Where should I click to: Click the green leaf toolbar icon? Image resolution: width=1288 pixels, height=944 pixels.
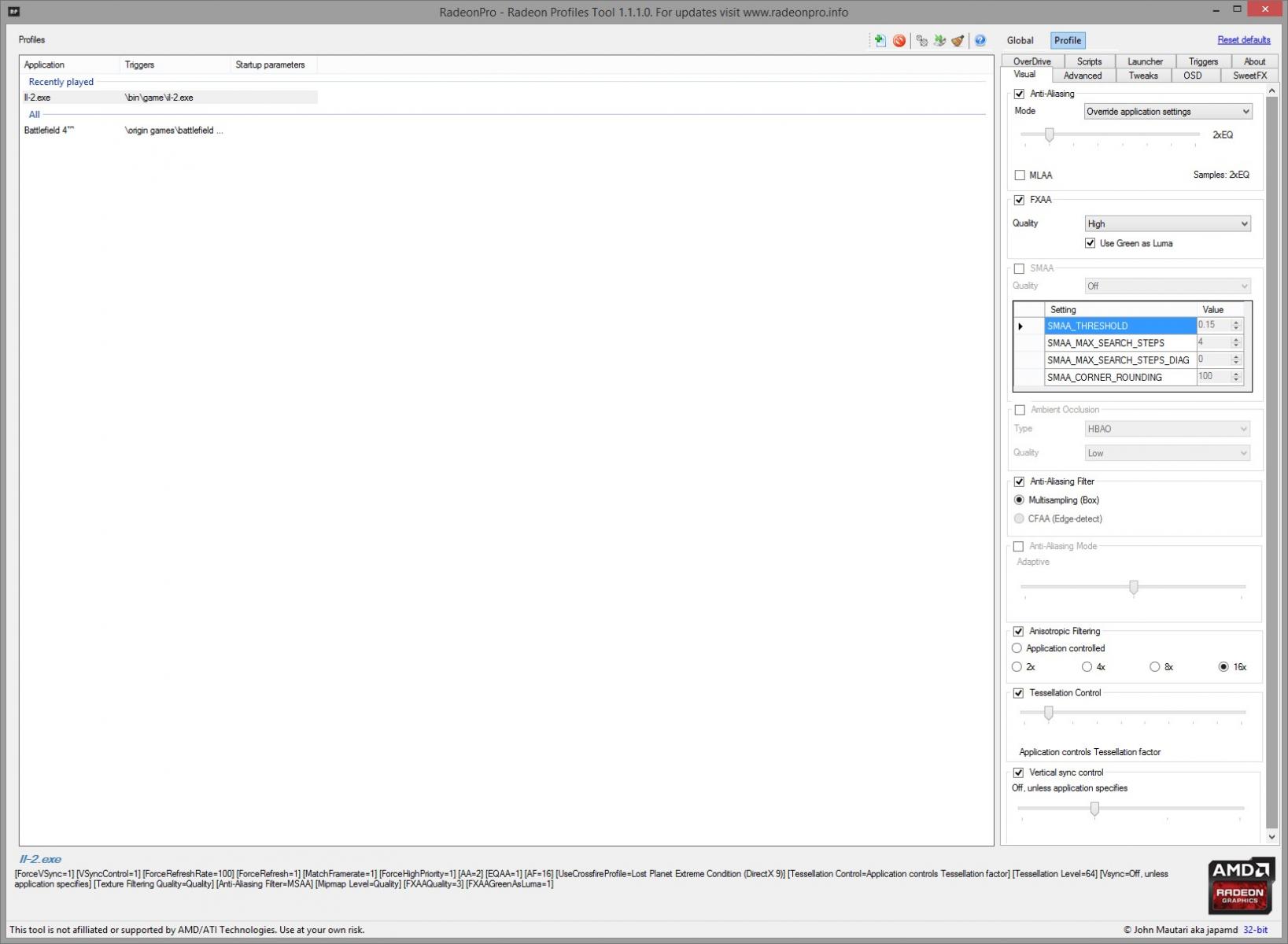(939, 40)
